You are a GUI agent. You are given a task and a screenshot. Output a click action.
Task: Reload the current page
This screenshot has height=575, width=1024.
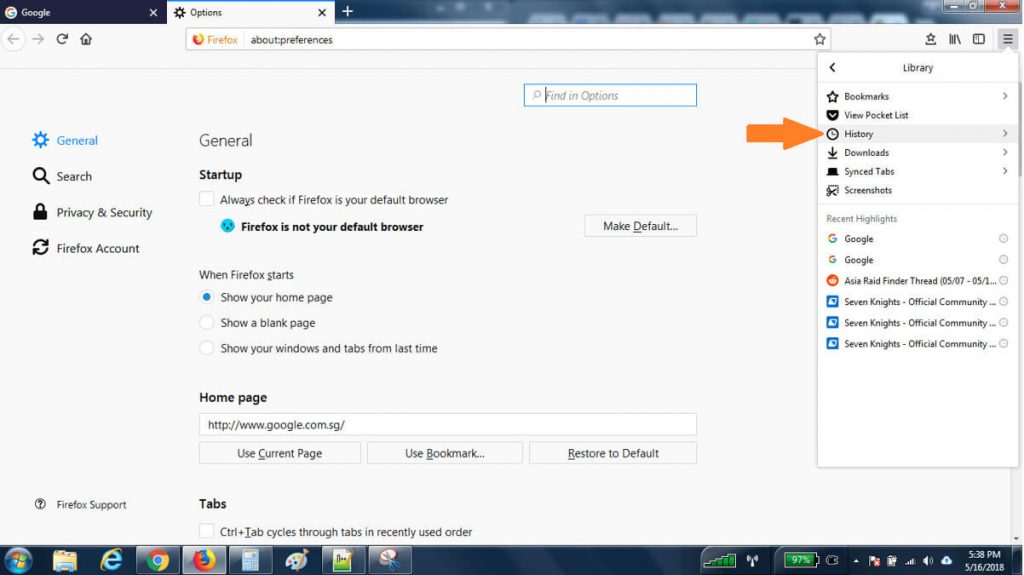tap(62, 39)
